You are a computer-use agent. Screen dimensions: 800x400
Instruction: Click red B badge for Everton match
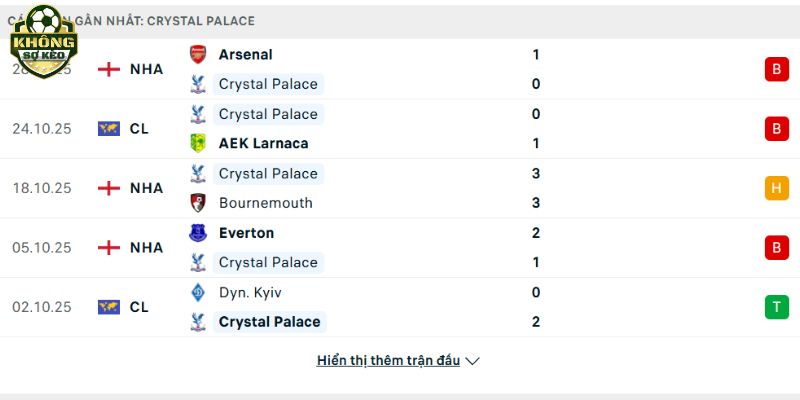776,247
